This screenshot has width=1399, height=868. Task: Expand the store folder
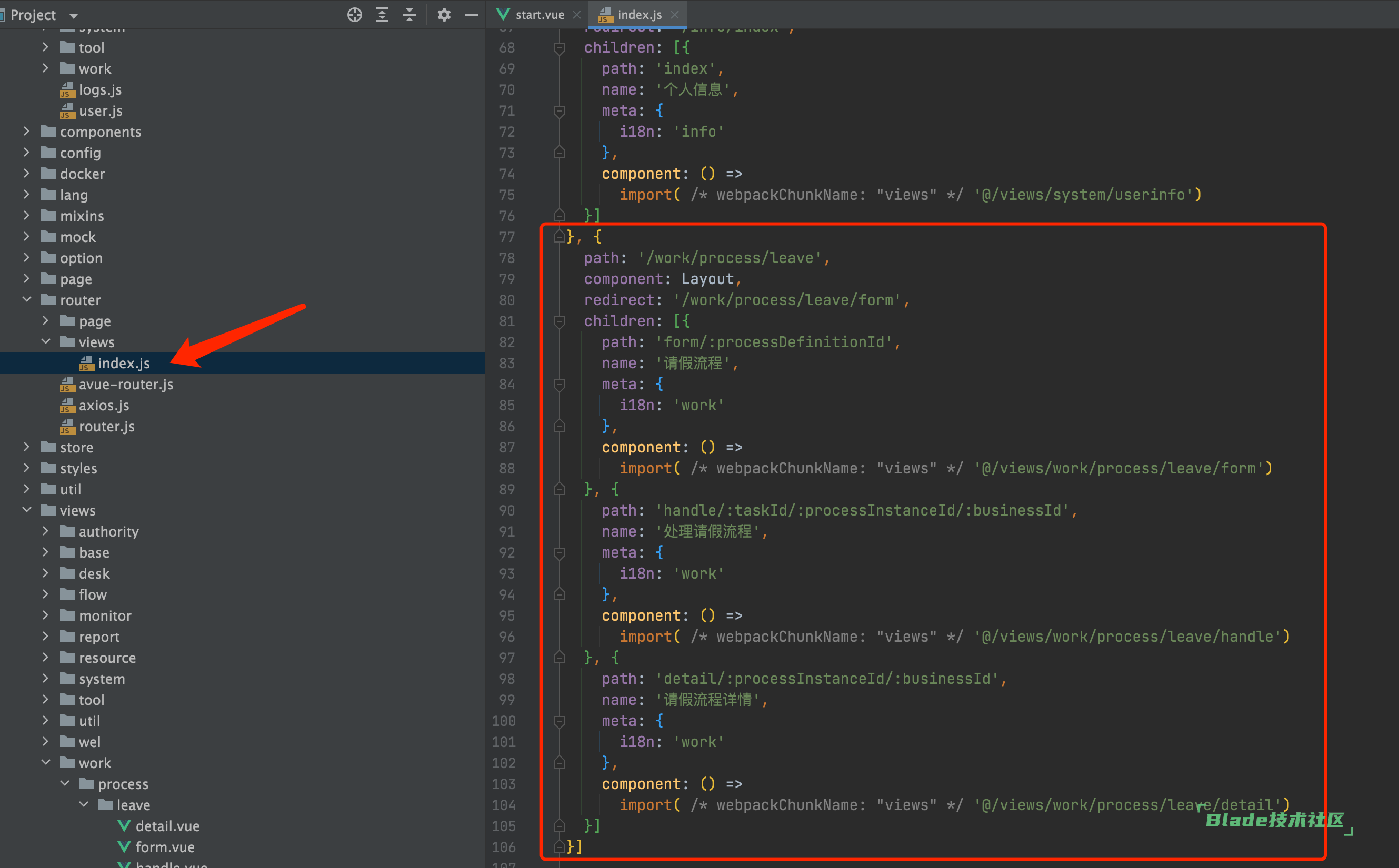pyautogui.click(x=26, y=447)
